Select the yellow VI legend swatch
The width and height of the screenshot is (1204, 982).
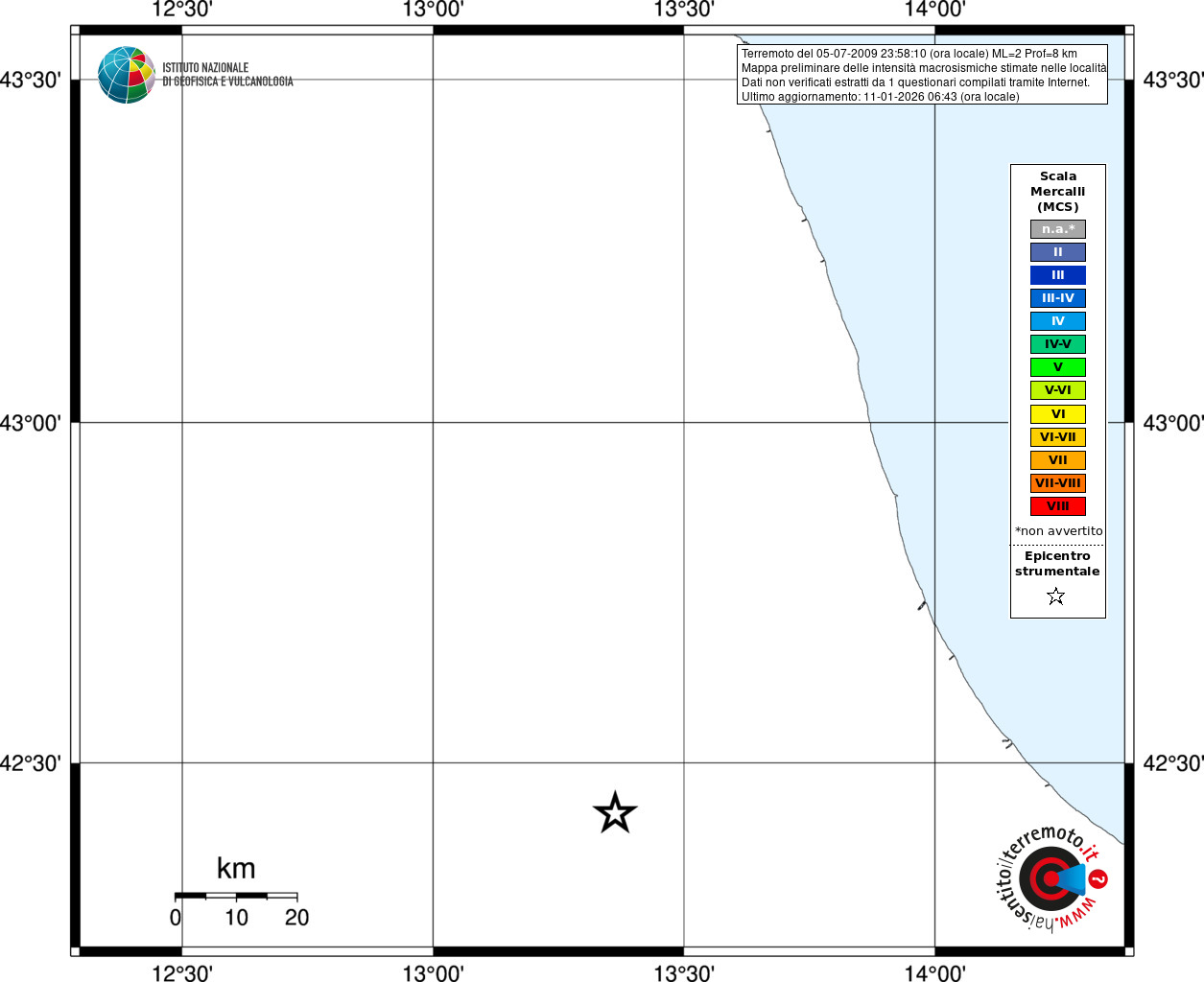point(1058,414)
